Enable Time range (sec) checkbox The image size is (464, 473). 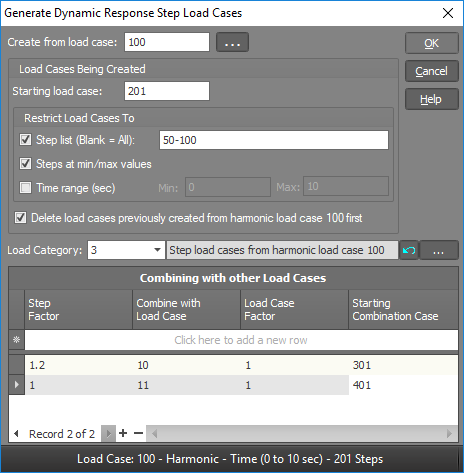pos(26,187)
